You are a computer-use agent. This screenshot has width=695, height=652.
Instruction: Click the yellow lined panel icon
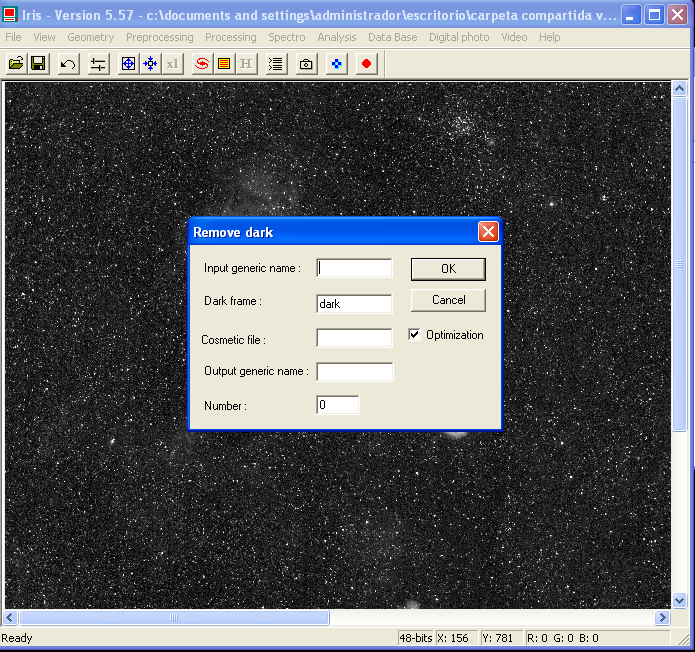pos(224,64)
